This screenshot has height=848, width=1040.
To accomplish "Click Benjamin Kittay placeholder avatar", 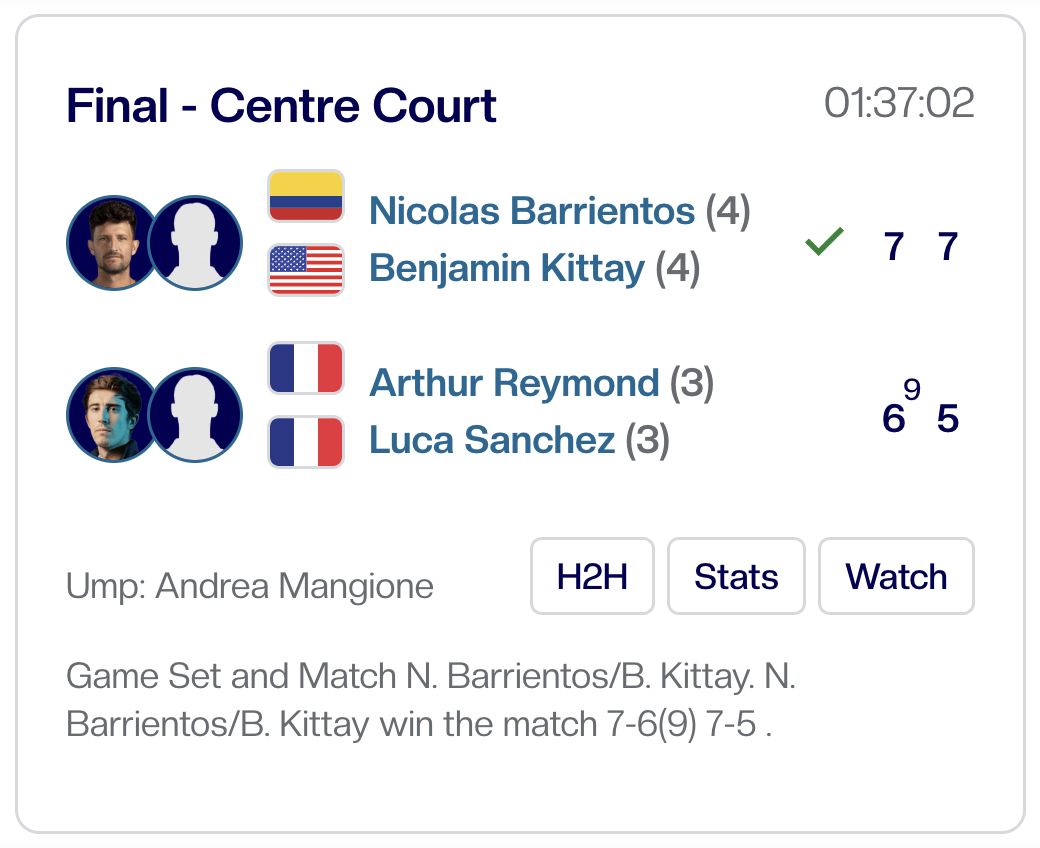I will tap(195, 243).
